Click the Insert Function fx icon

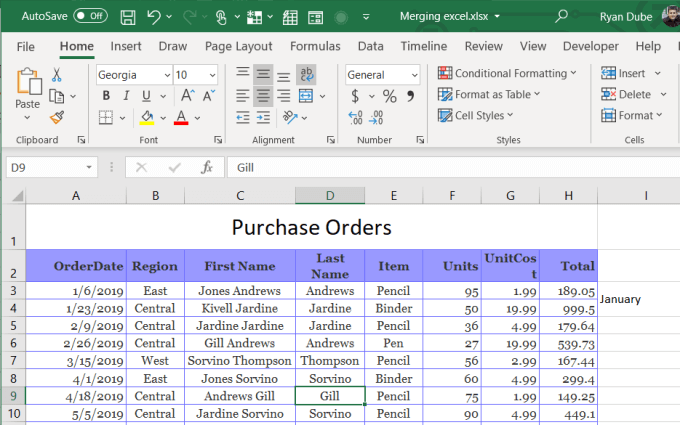tap(207, 167)
